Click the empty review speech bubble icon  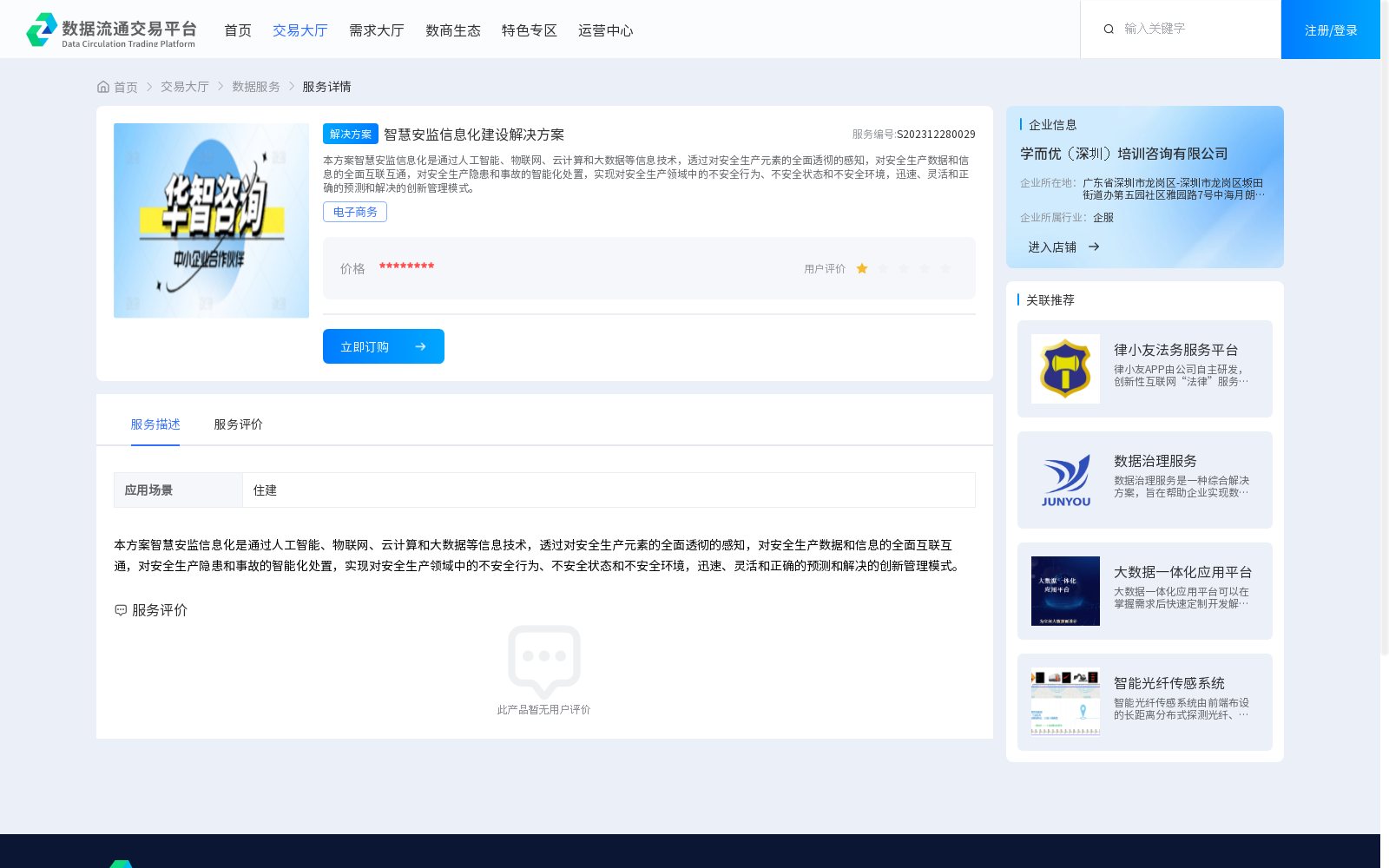point(544,661)
